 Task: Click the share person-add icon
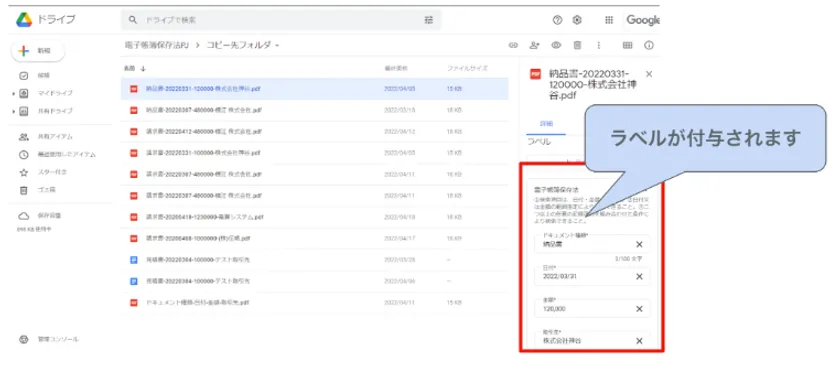534,46
